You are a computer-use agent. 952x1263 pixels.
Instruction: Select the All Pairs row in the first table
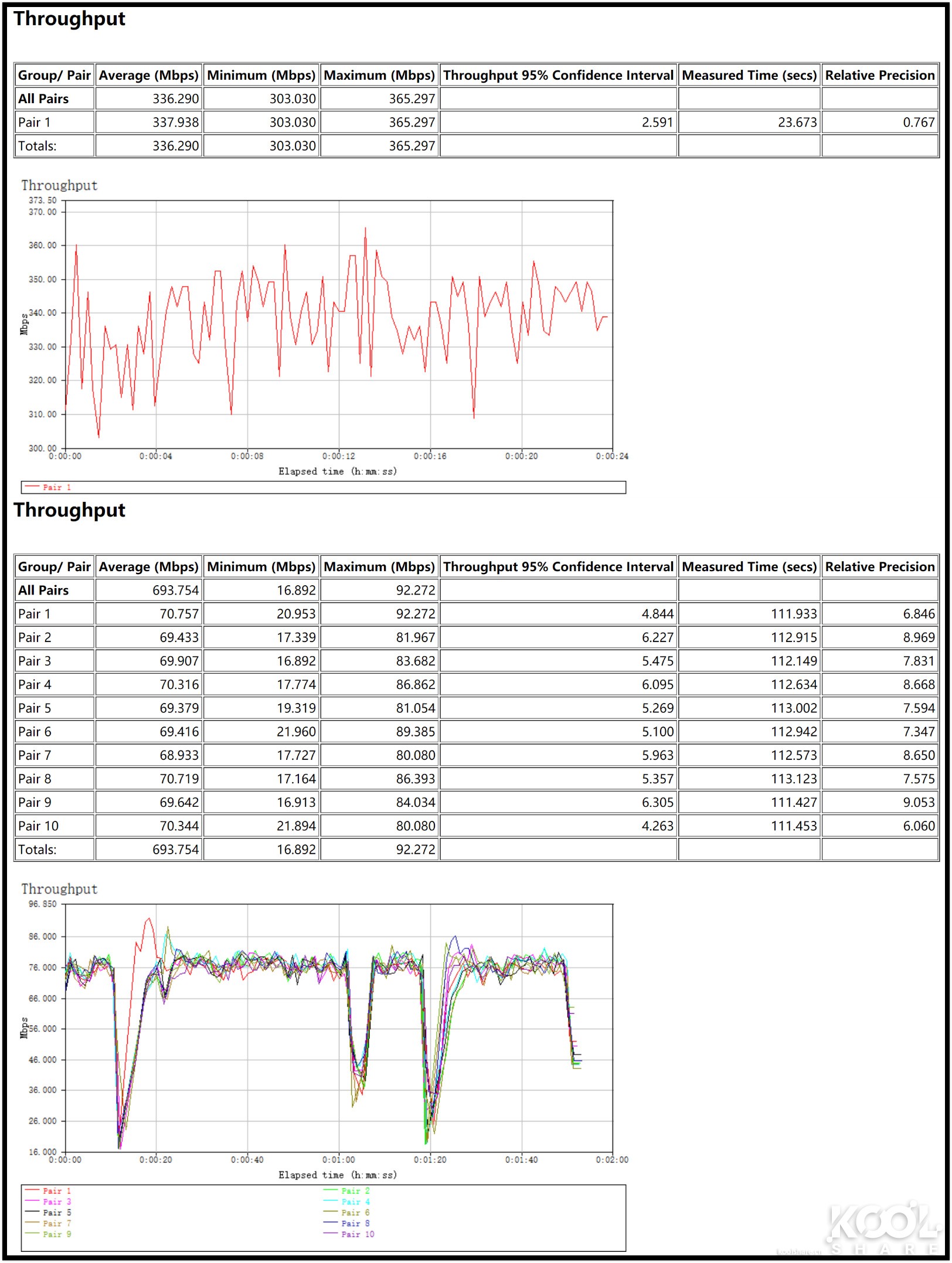click(x=43, y=99)
